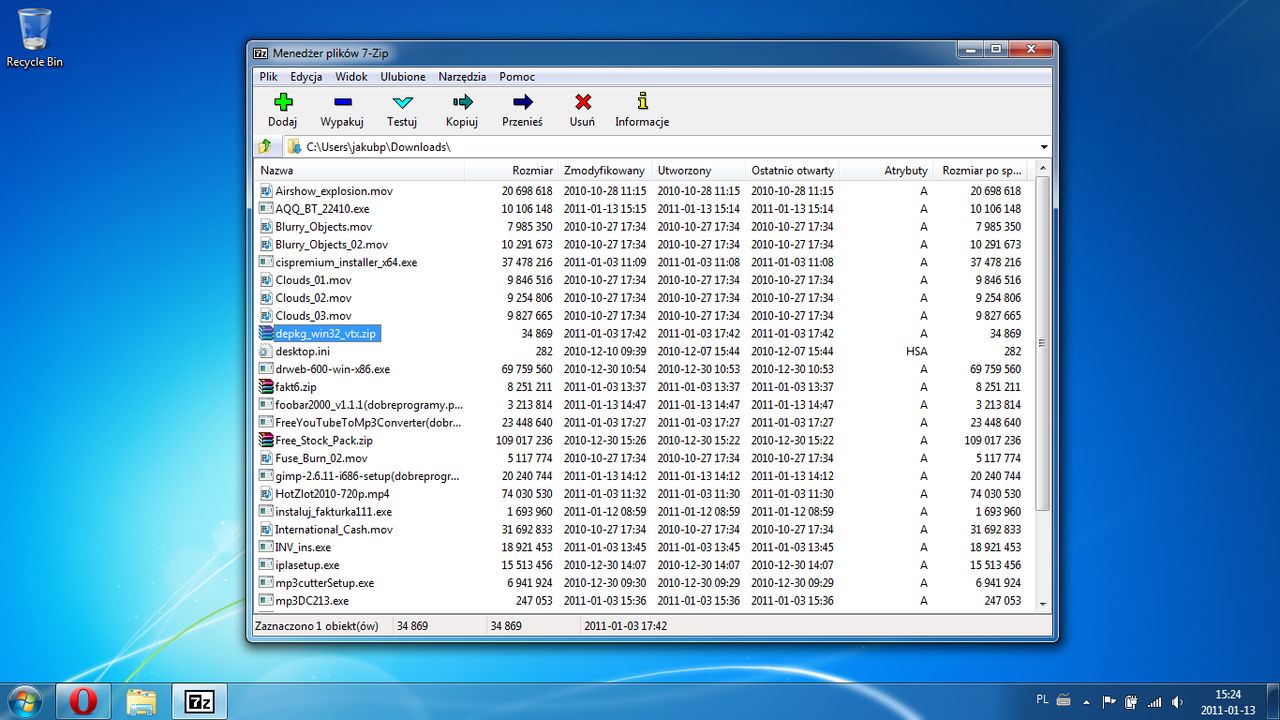Select the Przenieś move icon
Screen dimensions: 1280x720
[x=522, y=102]
